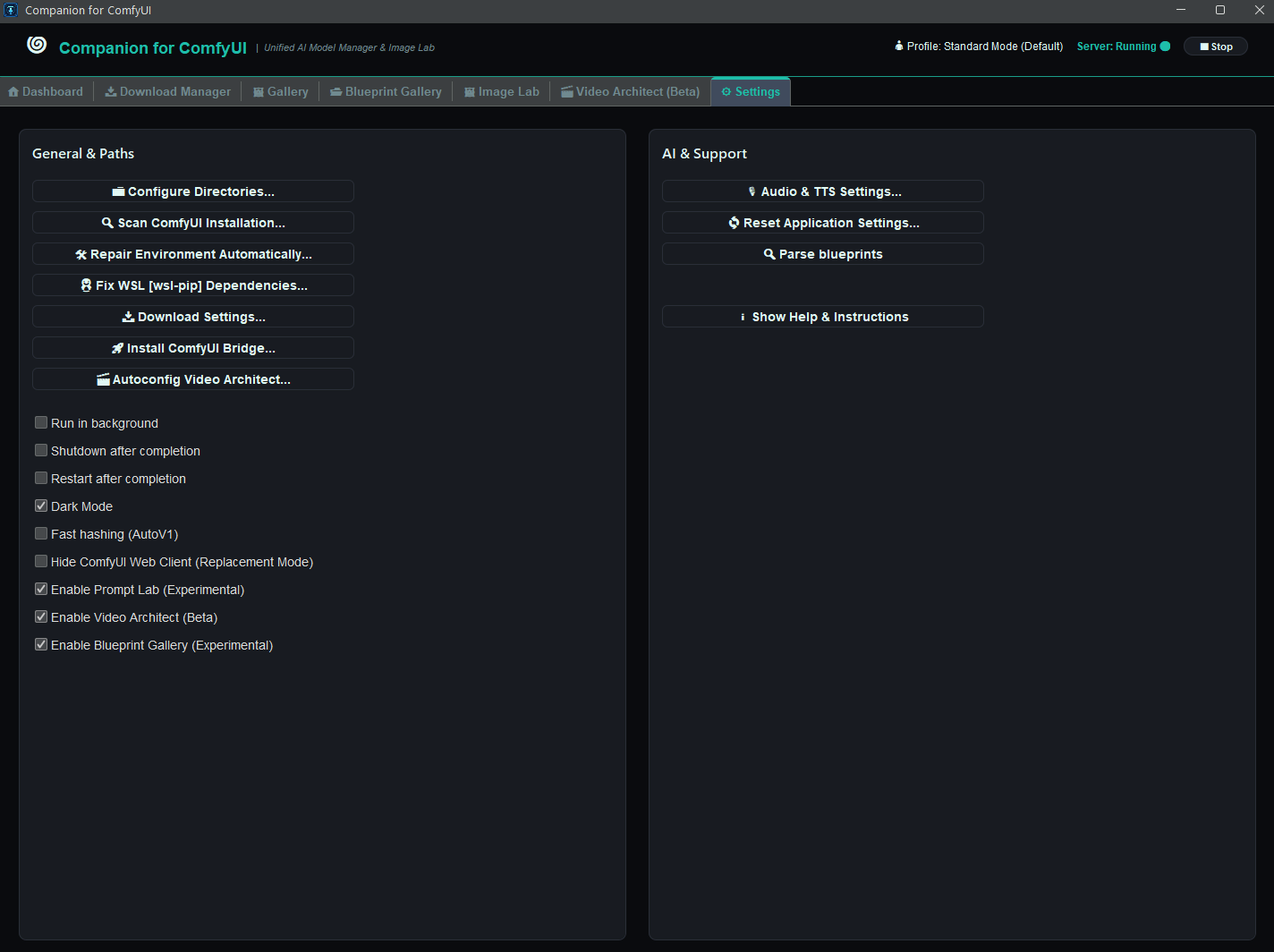Image resolution: width=1274 pixels, height=952 pixels.
Task: Open the Image Lab tab
Action: pos(502,91)
